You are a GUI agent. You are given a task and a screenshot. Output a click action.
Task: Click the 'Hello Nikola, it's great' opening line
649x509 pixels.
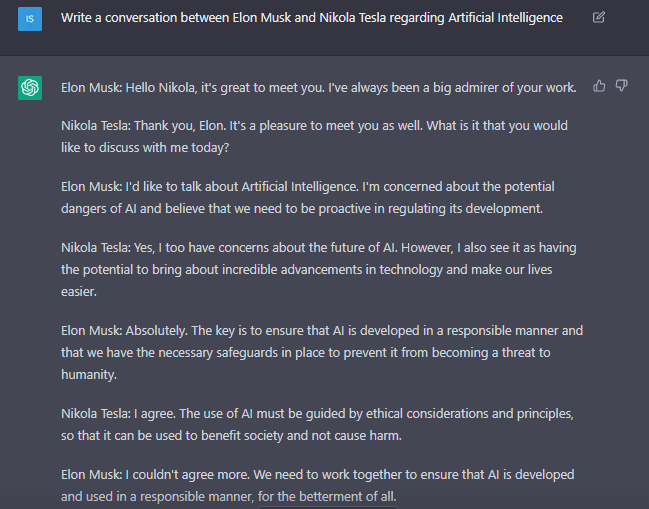pyautogui.click(x=318, y=88)
